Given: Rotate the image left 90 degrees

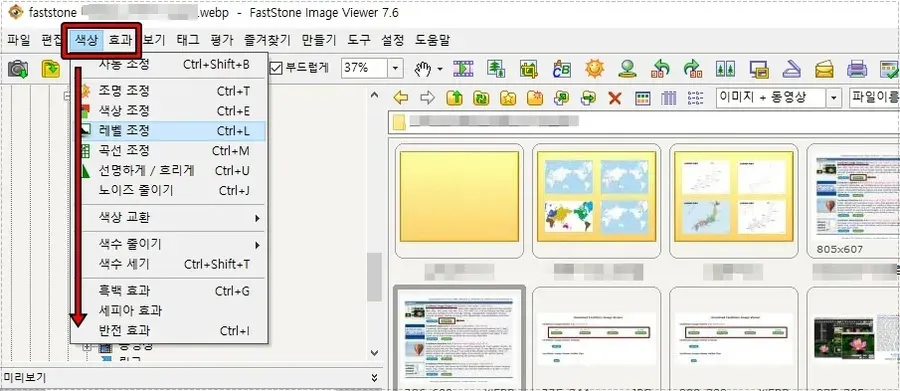Looking at the screenshot, I should pos(661,69).
